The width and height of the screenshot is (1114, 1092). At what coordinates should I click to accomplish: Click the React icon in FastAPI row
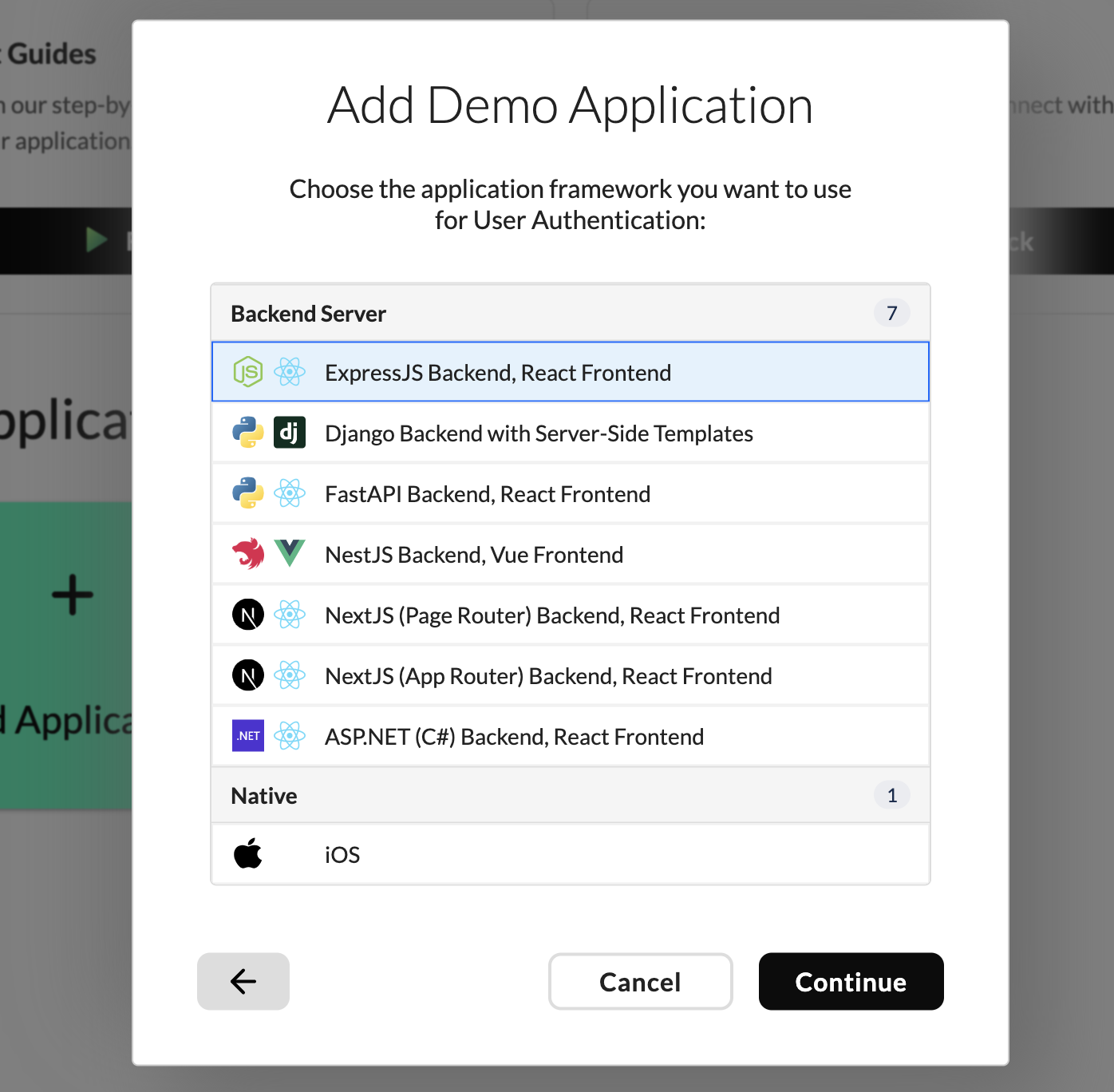(290, 493)
